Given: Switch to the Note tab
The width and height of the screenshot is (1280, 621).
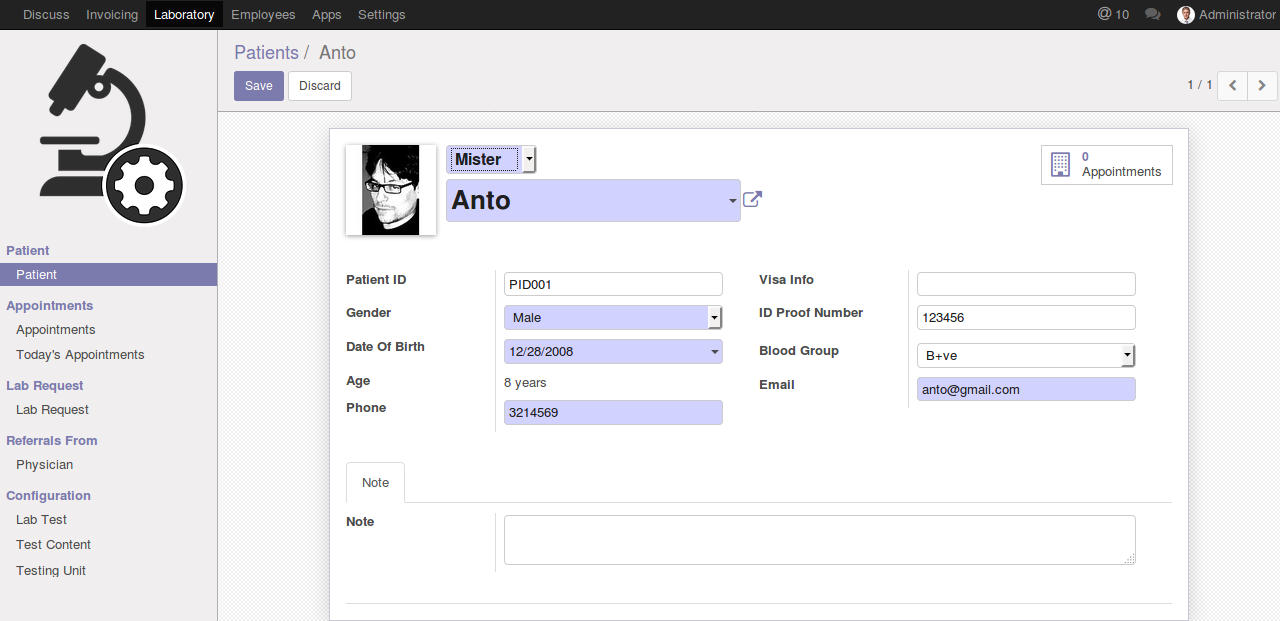Looking at the screenshot, I should [x=375, y=482].
